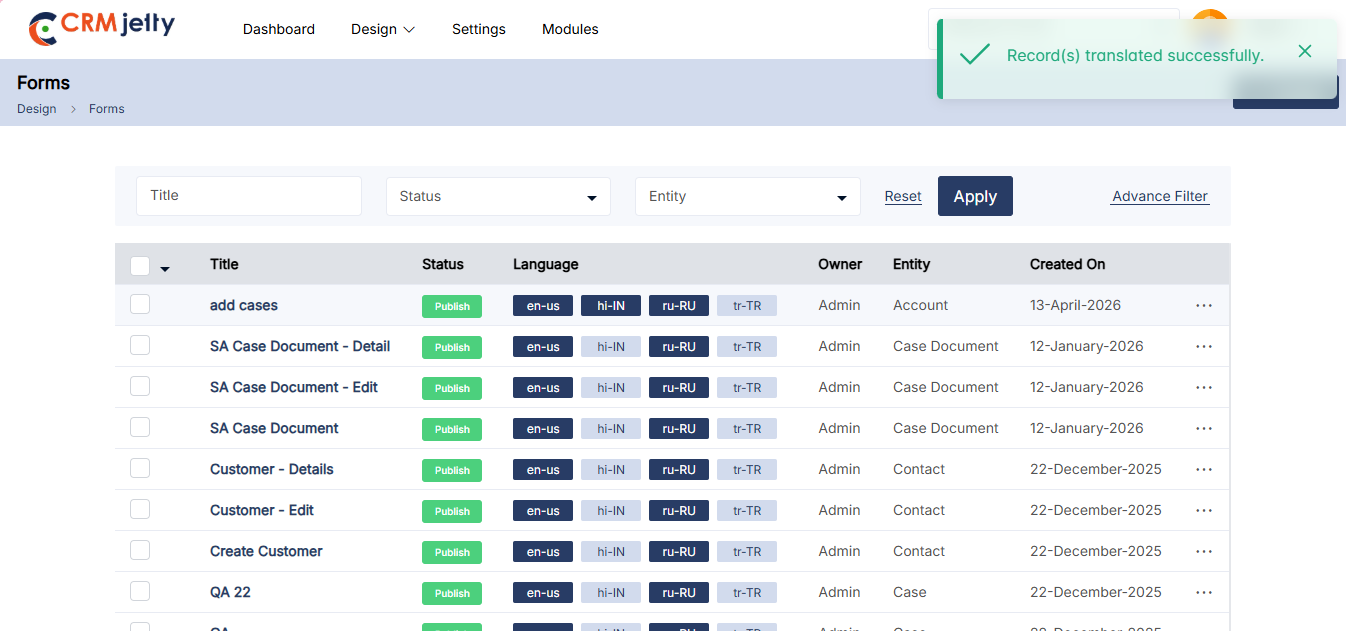Go to the Modules menu item

[570, 29]
